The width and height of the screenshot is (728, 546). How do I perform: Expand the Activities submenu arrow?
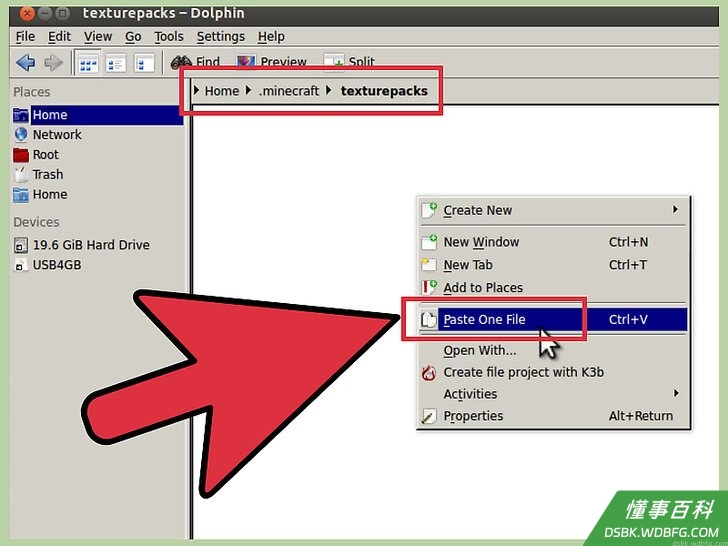(676, 393)
